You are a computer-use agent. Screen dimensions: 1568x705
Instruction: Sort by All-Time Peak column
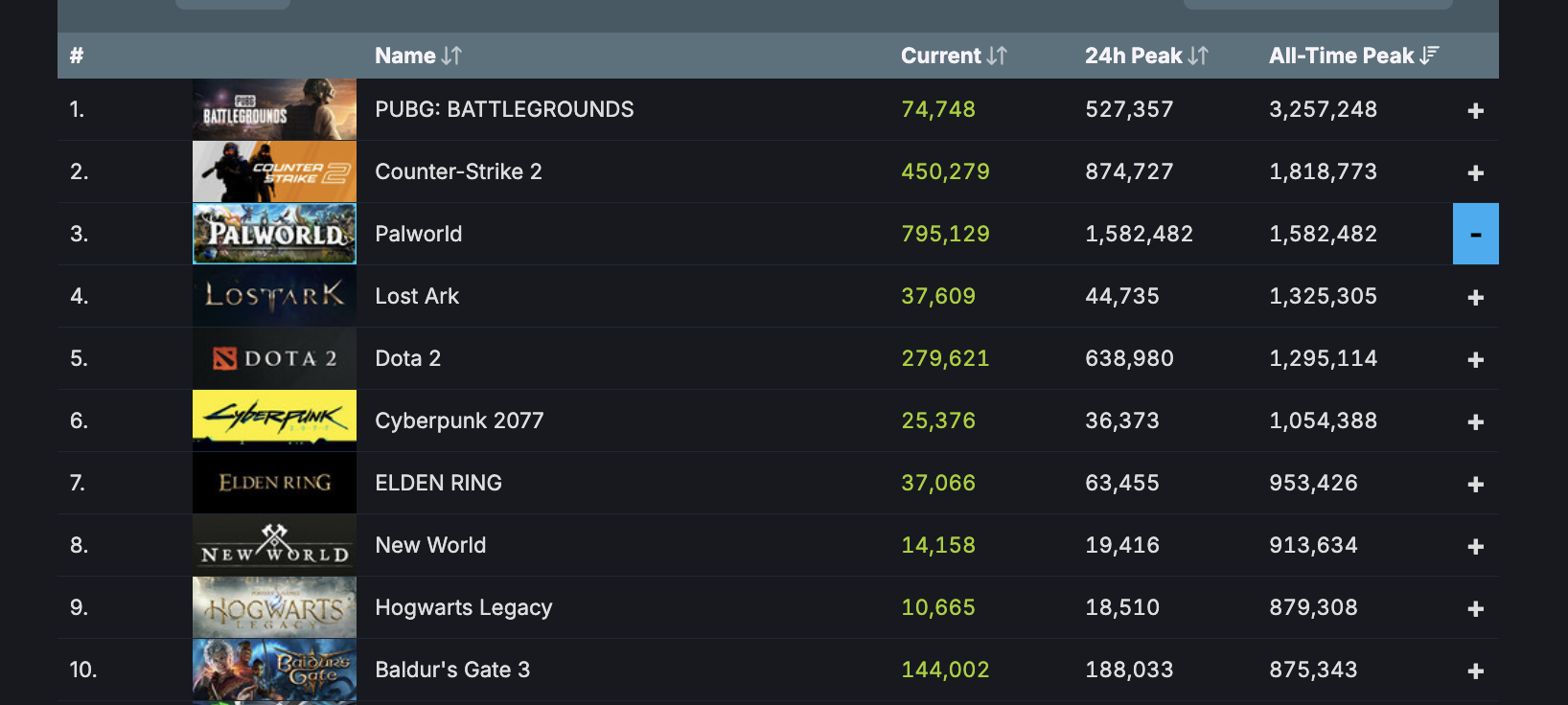click(x=1353, y=56)
